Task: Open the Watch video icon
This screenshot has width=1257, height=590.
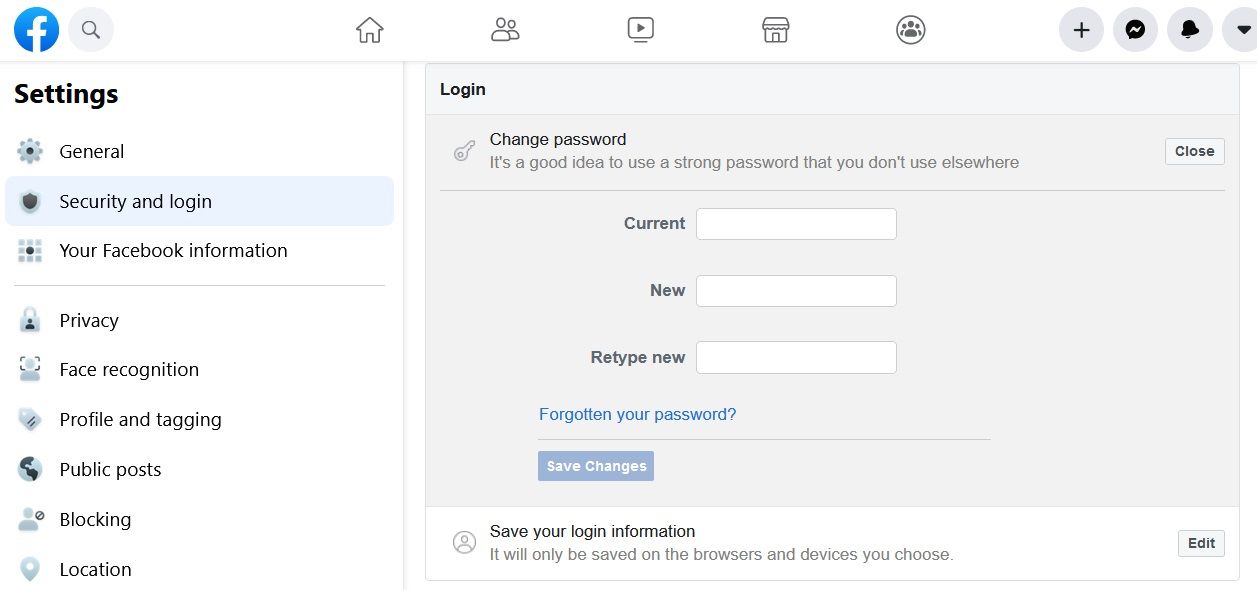Action: (641, 30)
